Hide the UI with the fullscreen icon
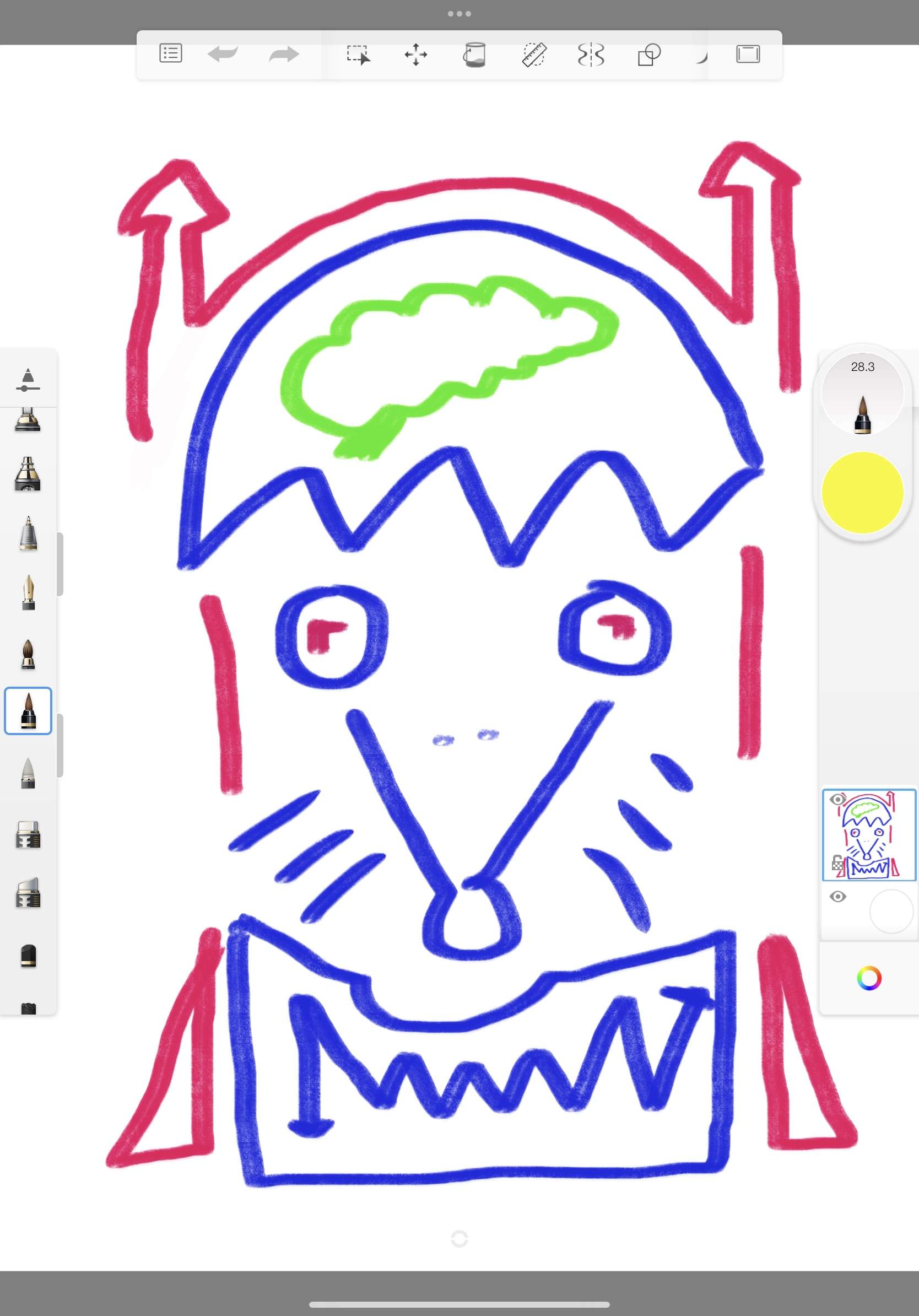Image resolution: width=919 pixels, height=1316 pixels. (748, 55)
